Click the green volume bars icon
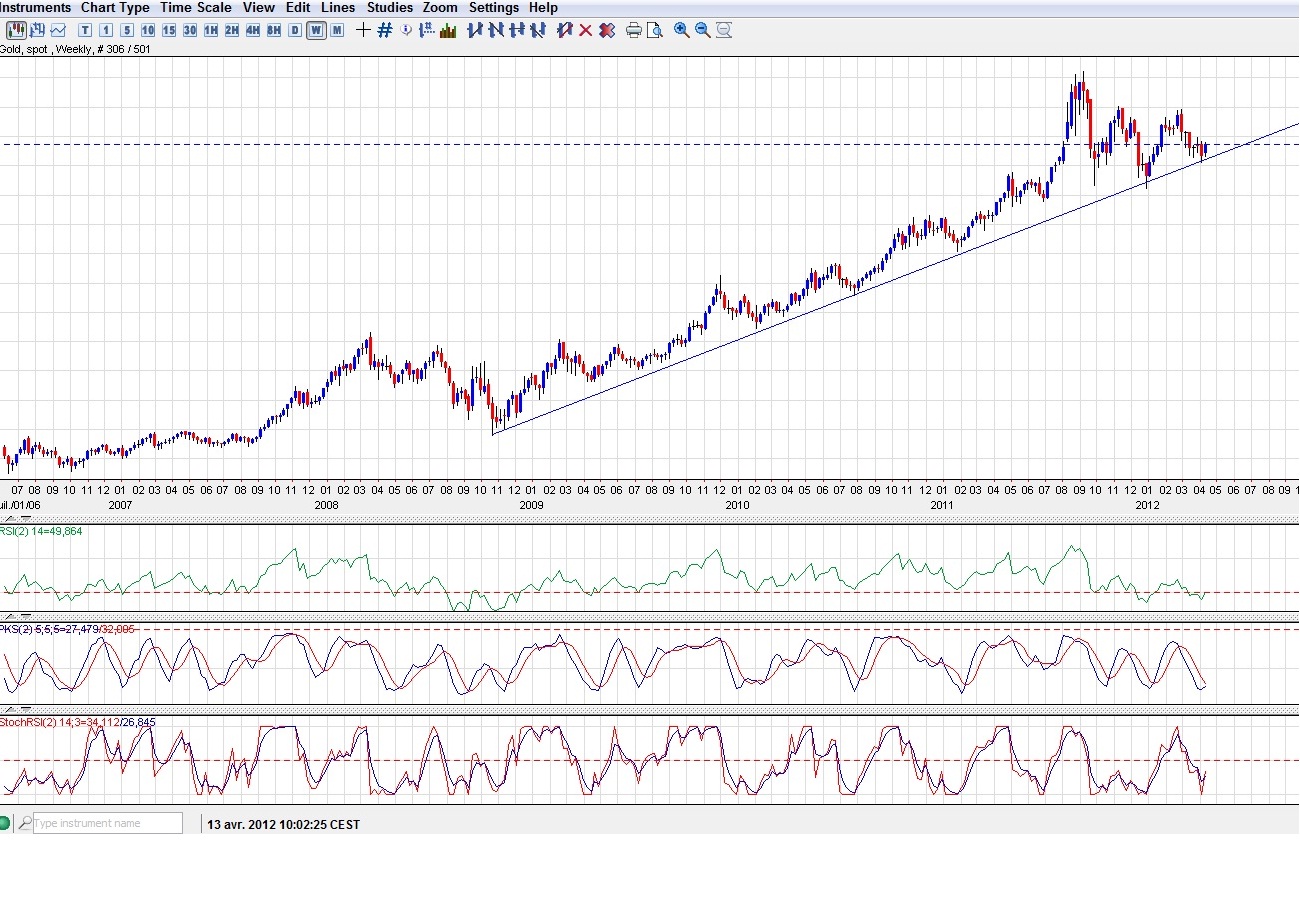1300x900 pixels. [x=448, y=30]
